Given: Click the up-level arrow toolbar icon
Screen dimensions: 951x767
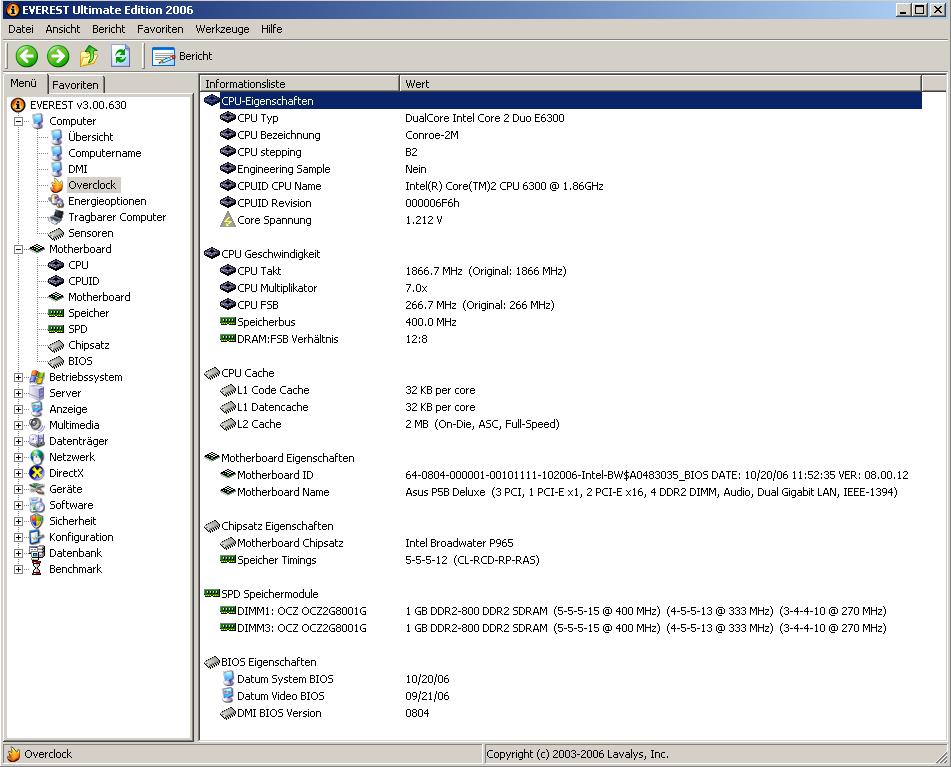Looking at the screenshot, I should pos(89,56).
